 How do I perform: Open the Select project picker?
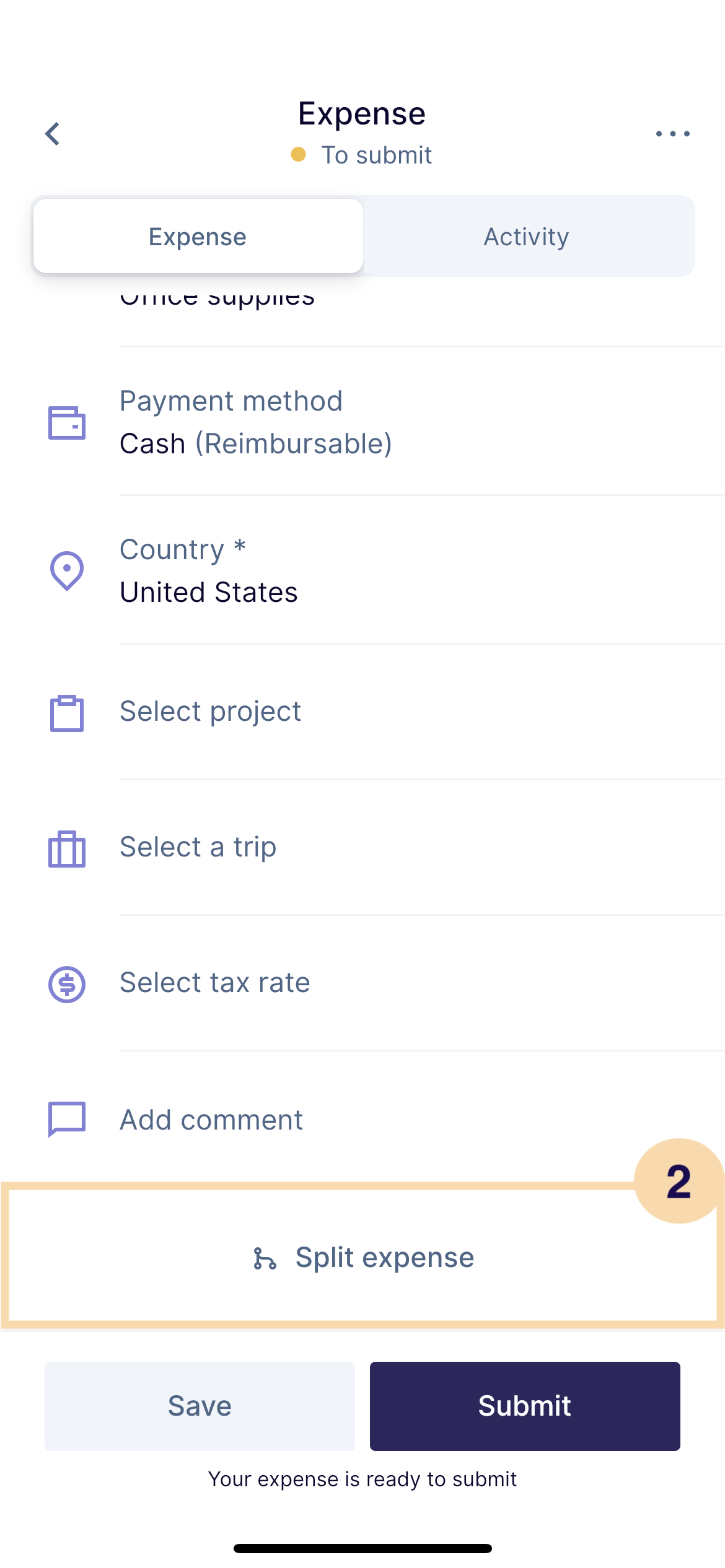pyautogui.click(x=211, y=712)
